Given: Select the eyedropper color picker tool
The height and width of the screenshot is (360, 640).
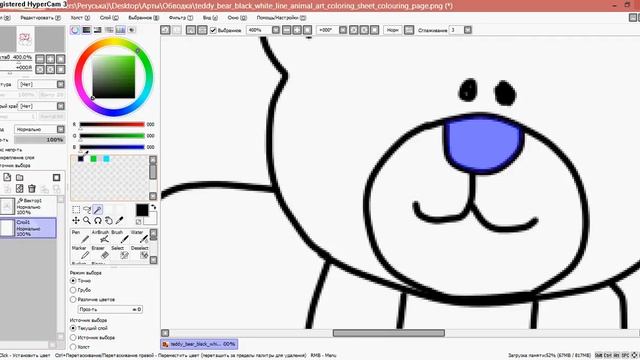Looking at the screenshot, I should 119,220.
